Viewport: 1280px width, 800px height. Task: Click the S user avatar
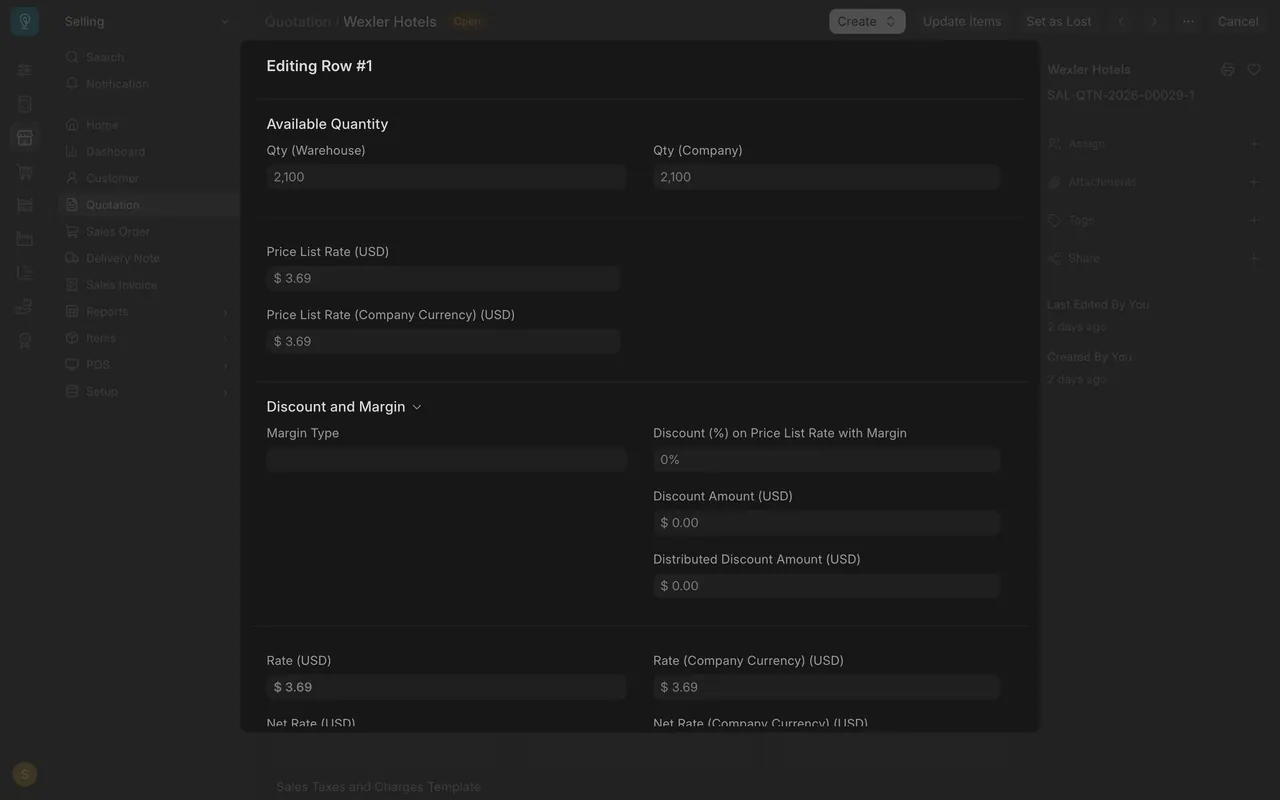(25, 774)
